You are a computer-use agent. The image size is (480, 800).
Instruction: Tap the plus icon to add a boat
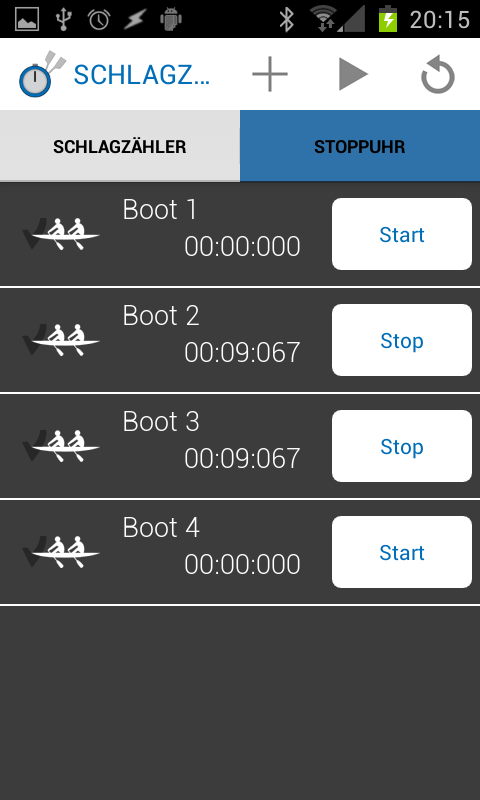(x=270, y=74)
